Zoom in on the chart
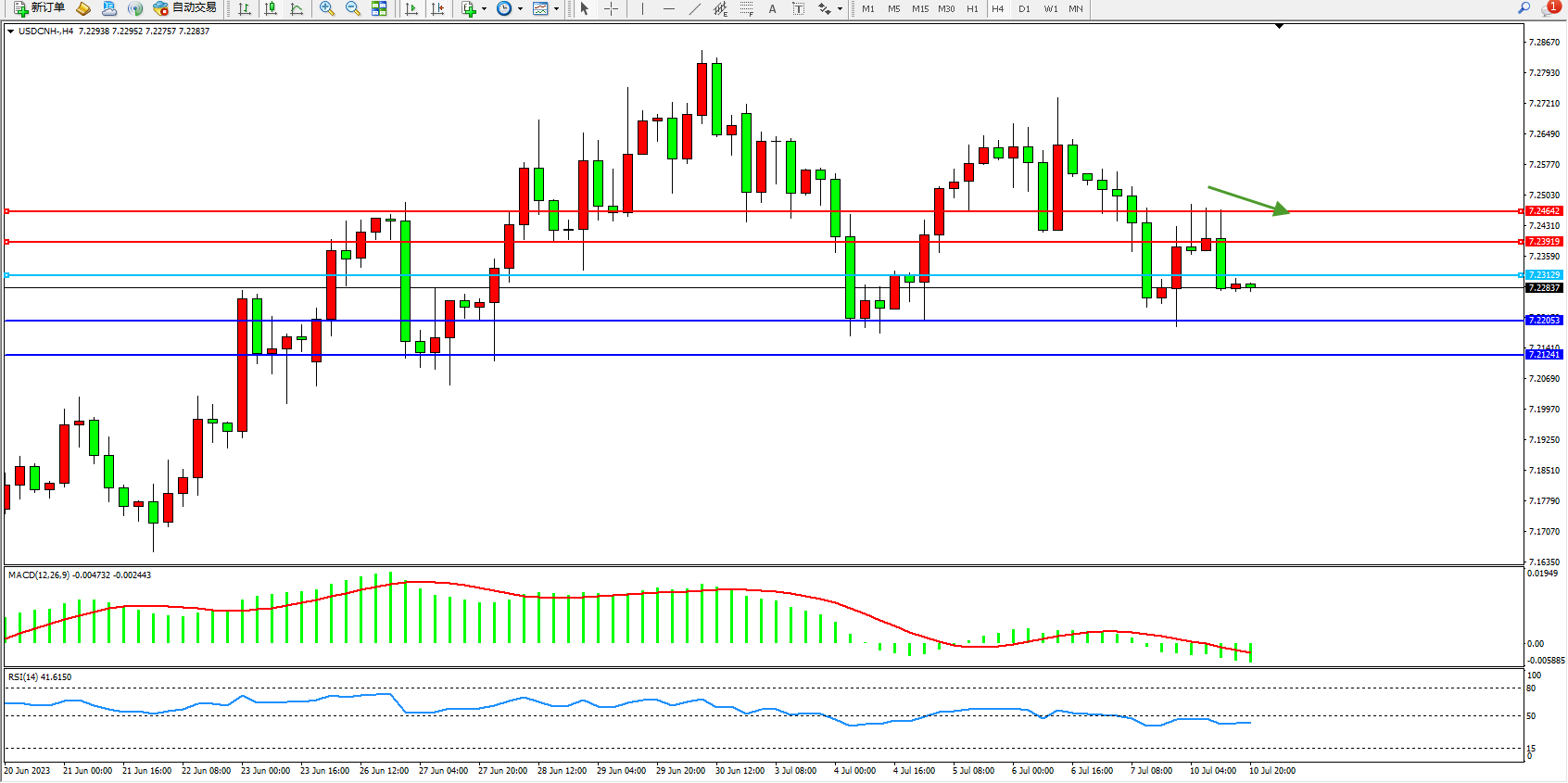The width and height of the screenshot is (1568, 783). (326, 8)
